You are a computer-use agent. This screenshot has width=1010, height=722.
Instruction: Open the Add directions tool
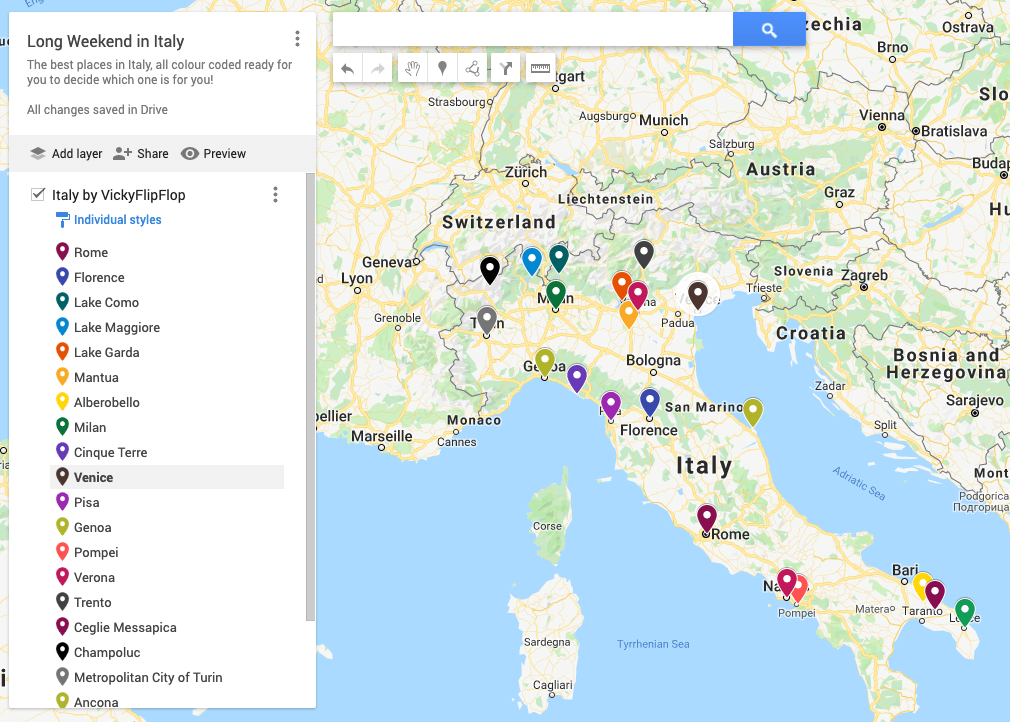point(506,67)
